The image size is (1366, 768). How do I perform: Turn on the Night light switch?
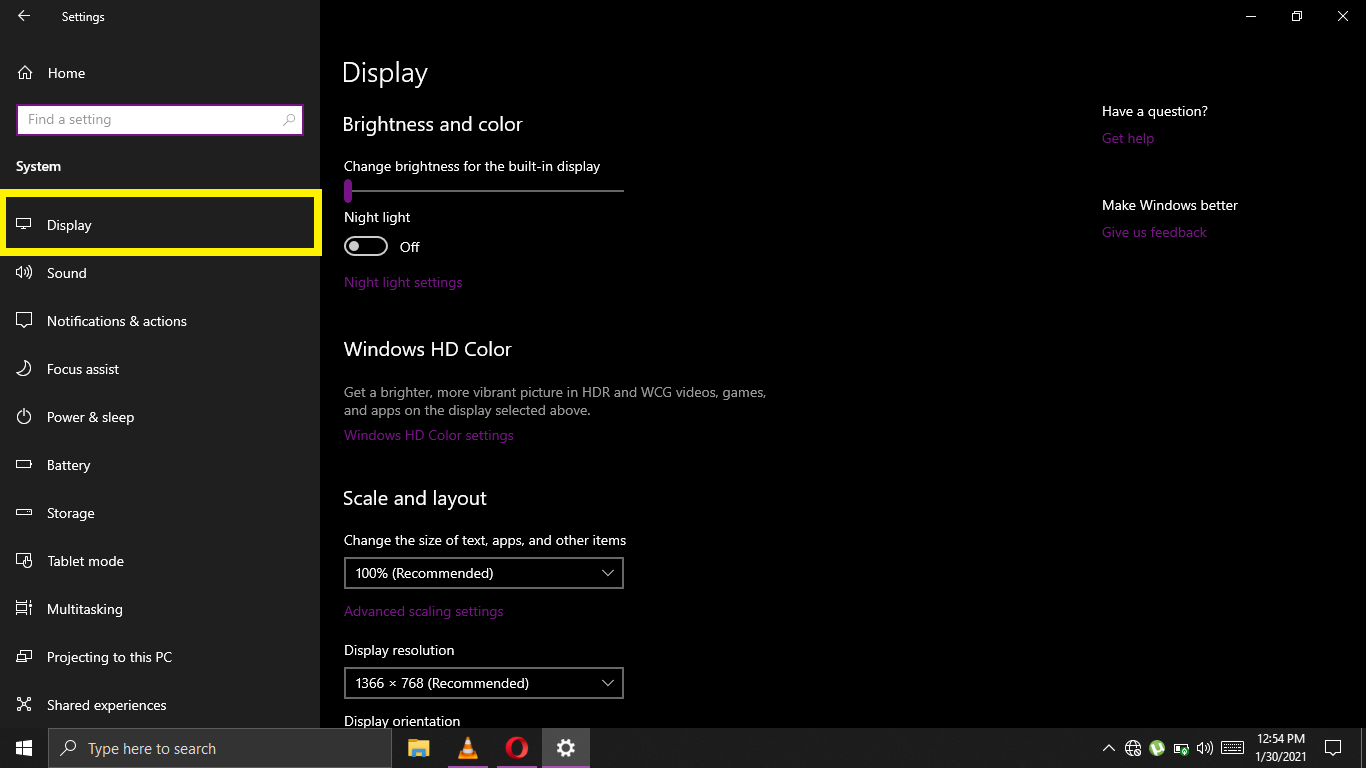pyautogui.click(x=366, y=246)
